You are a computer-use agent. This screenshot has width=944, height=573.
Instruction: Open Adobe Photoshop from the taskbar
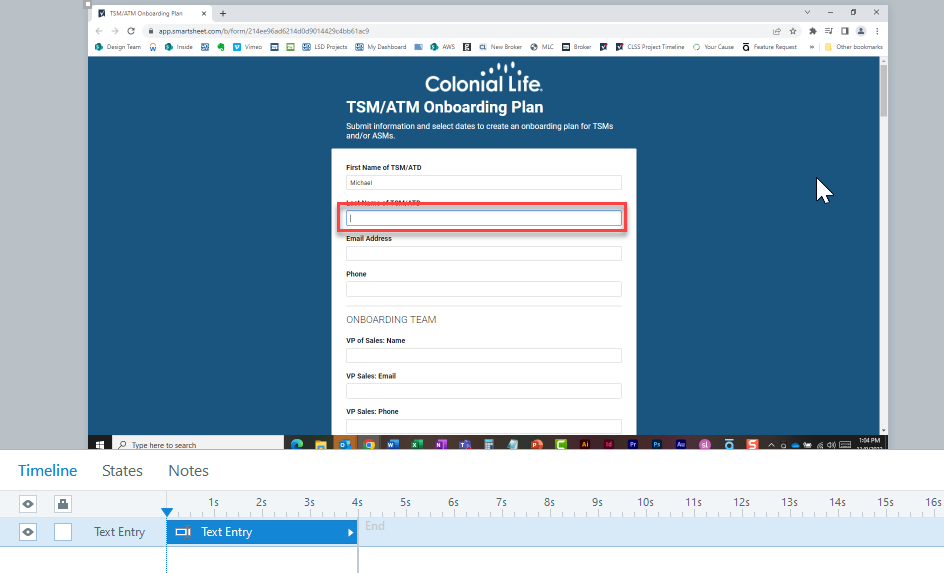coord(657,445)
